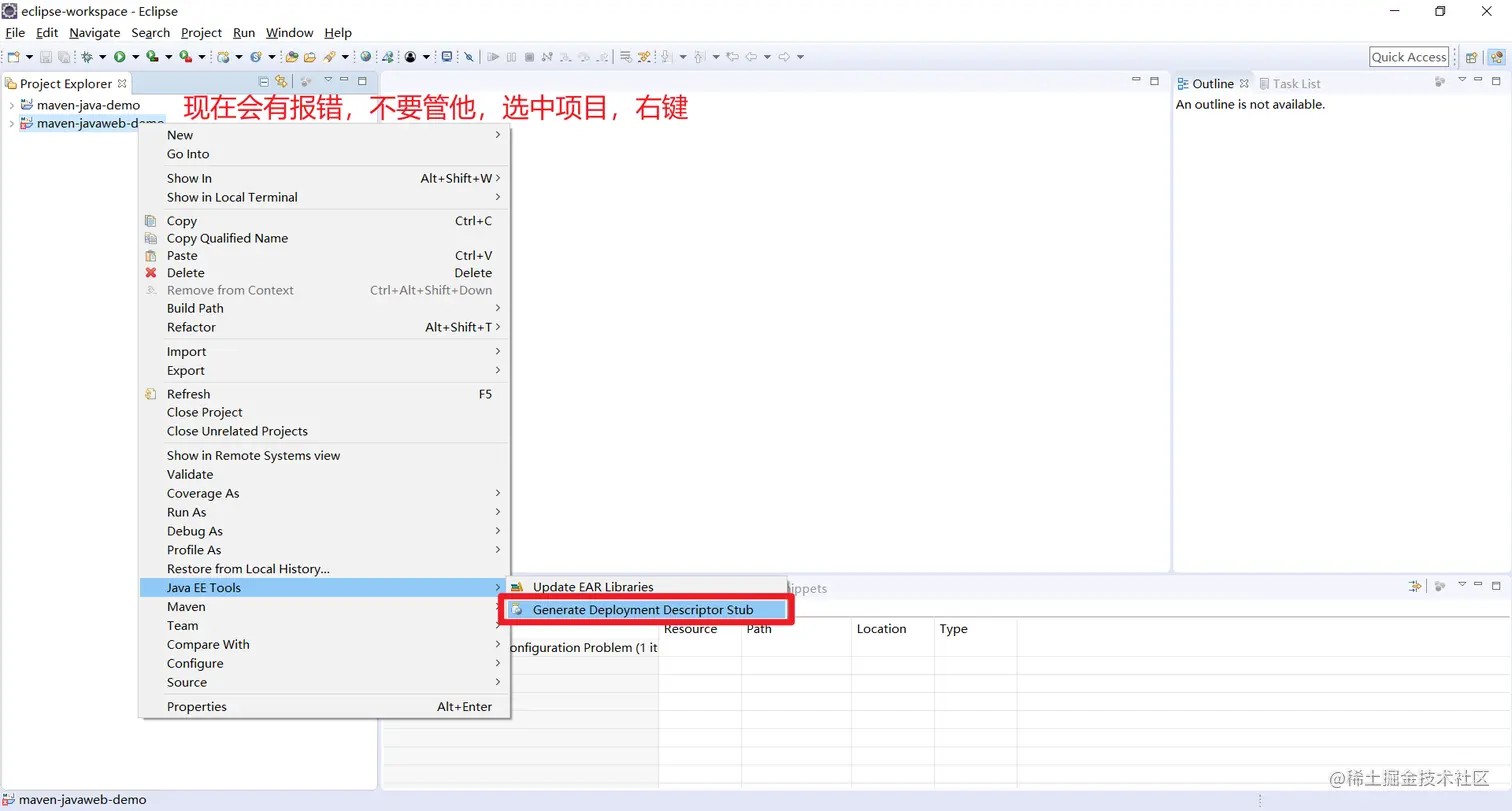The width and height of the screenshot is (1512, 811).
Task: Minimize the Outline view panel
Action: pyautogui.click(x=1479, y=79)
